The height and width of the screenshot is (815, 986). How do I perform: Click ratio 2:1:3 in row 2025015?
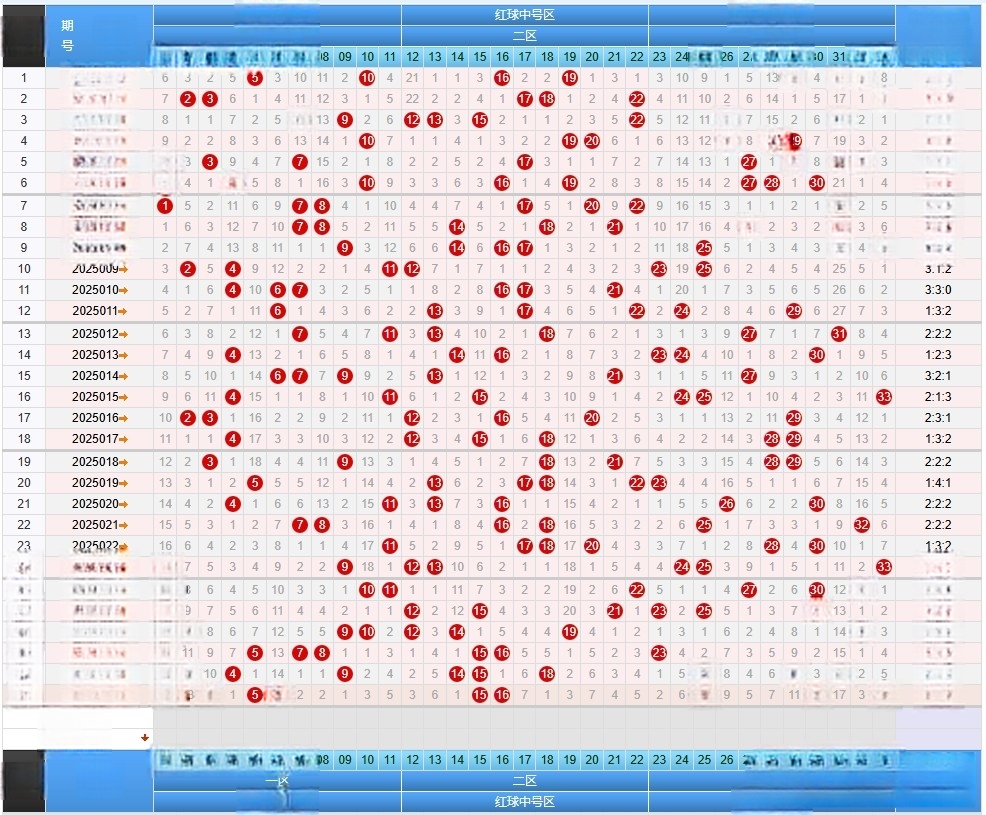pos(938,397)
